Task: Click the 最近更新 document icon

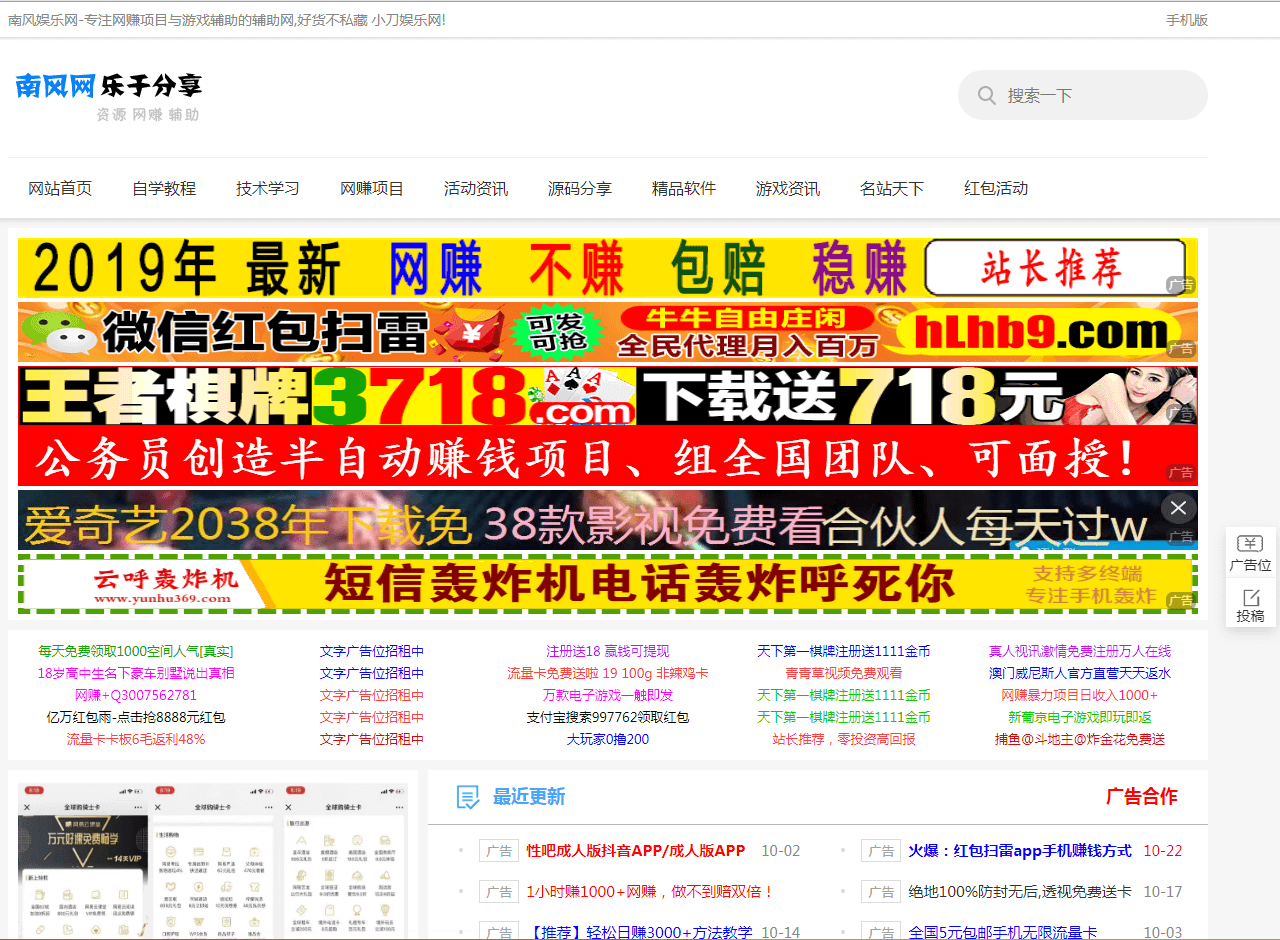Action: pos(467,797)
